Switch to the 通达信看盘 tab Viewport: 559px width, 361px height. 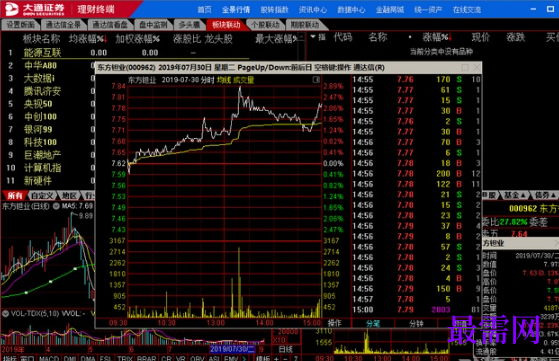pos(110,25)
